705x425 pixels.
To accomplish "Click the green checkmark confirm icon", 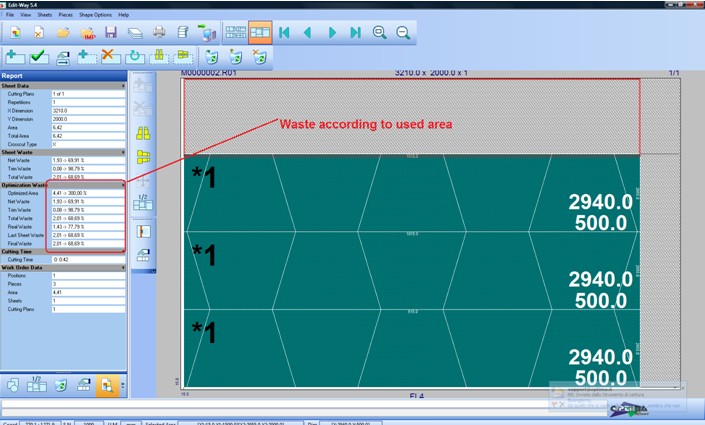I will click(39, 57).
